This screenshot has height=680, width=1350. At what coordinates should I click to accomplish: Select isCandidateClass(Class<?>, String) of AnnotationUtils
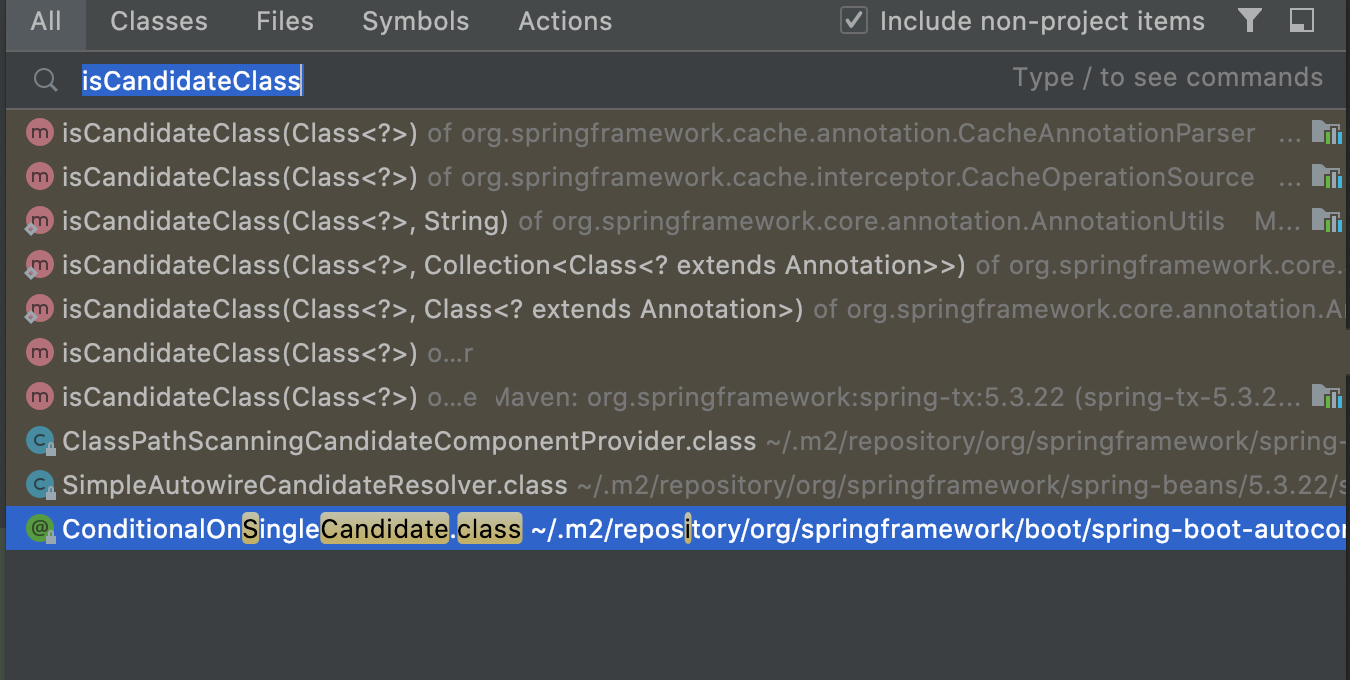[x=675, y=221]
